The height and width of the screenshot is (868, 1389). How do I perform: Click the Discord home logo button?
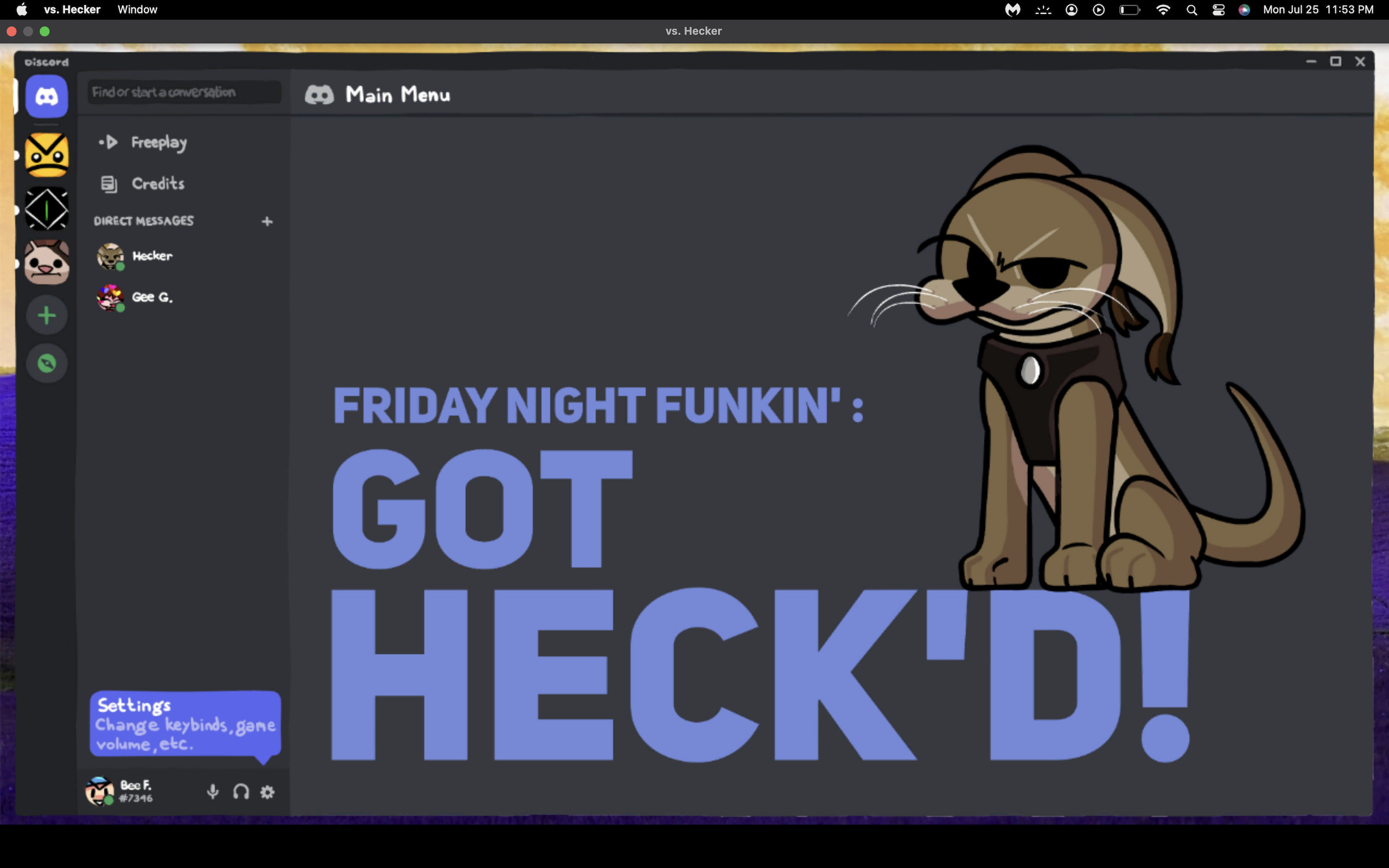pyautogui.click(x=47, y=97)
